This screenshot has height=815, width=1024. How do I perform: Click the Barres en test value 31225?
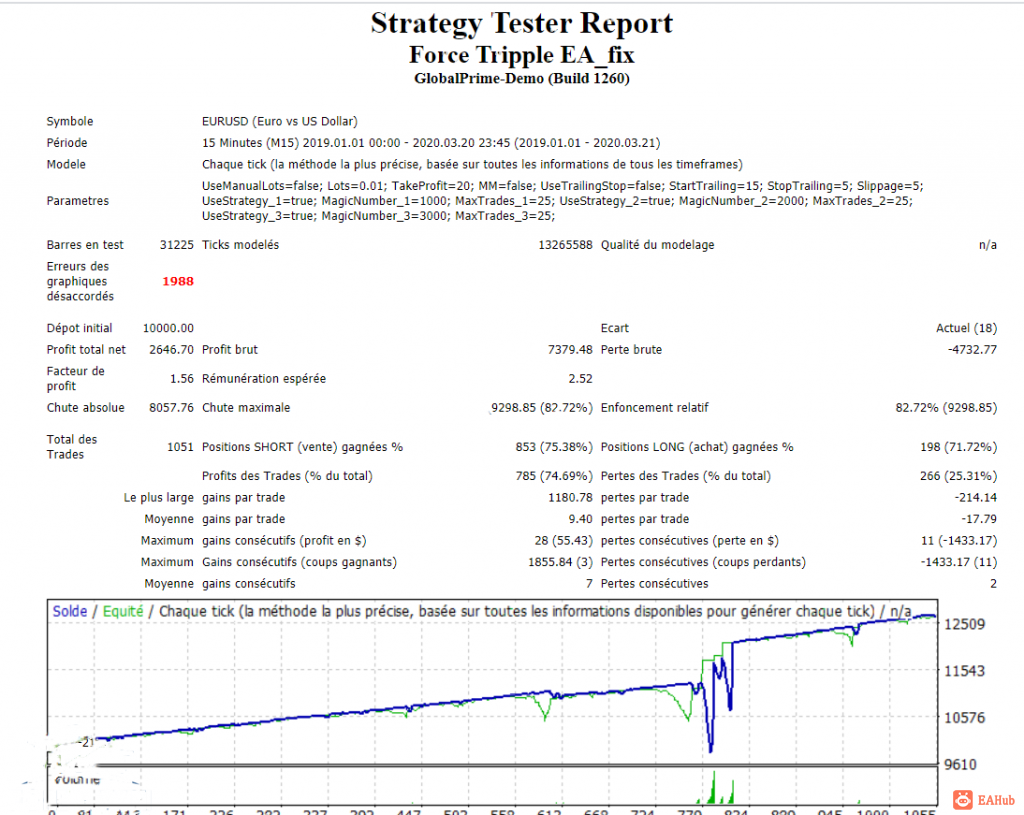pyautogui.click(x=176, y=245)
